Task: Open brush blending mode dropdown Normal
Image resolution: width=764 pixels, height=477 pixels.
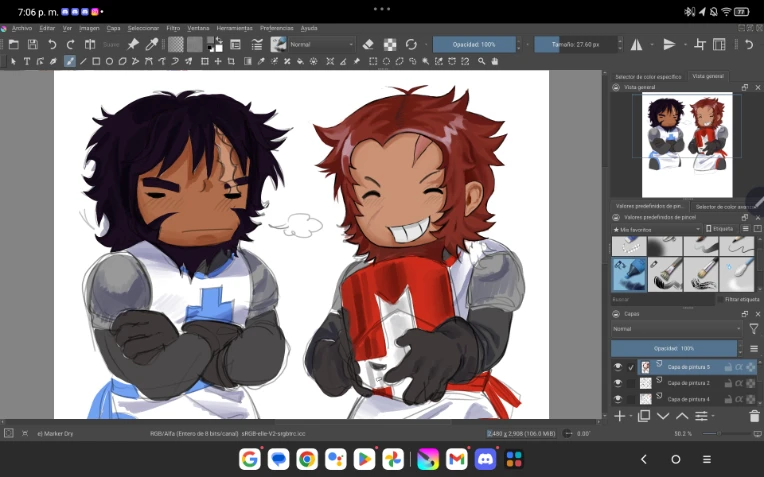Action: 322,44
